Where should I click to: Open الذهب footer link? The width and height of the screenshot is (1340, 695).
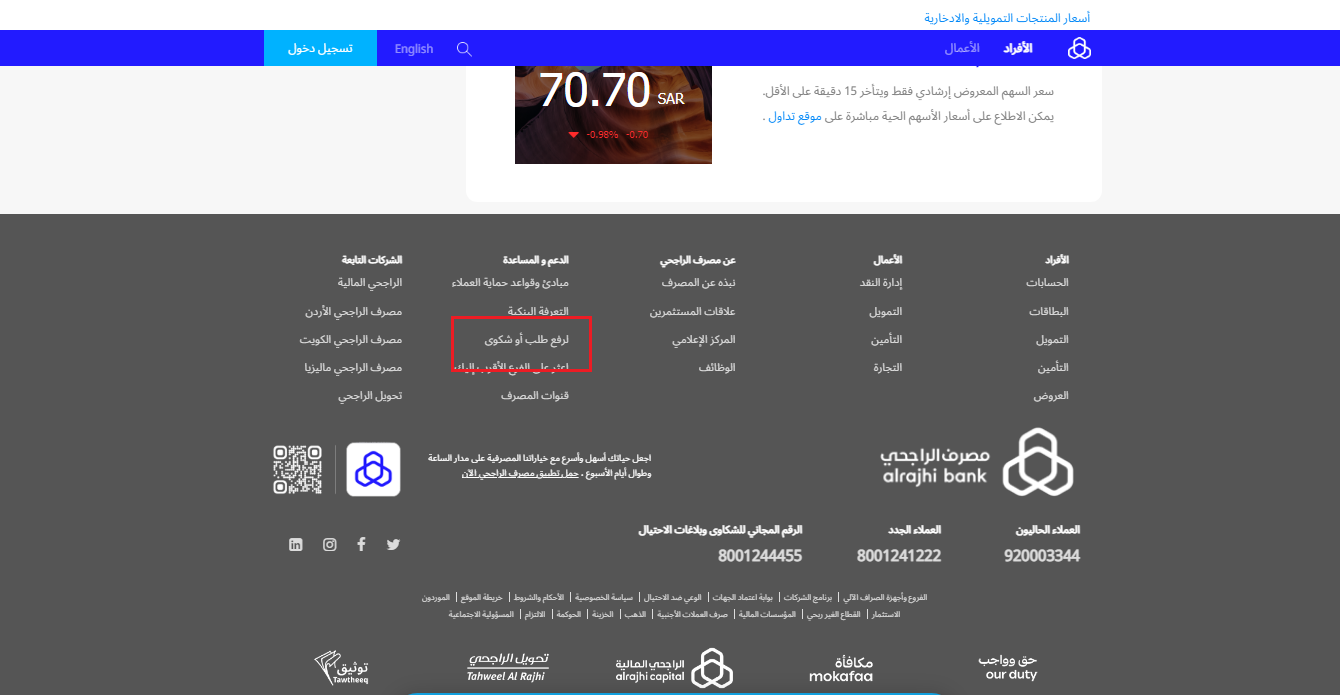pyautogui.click(x=636, y=614)
